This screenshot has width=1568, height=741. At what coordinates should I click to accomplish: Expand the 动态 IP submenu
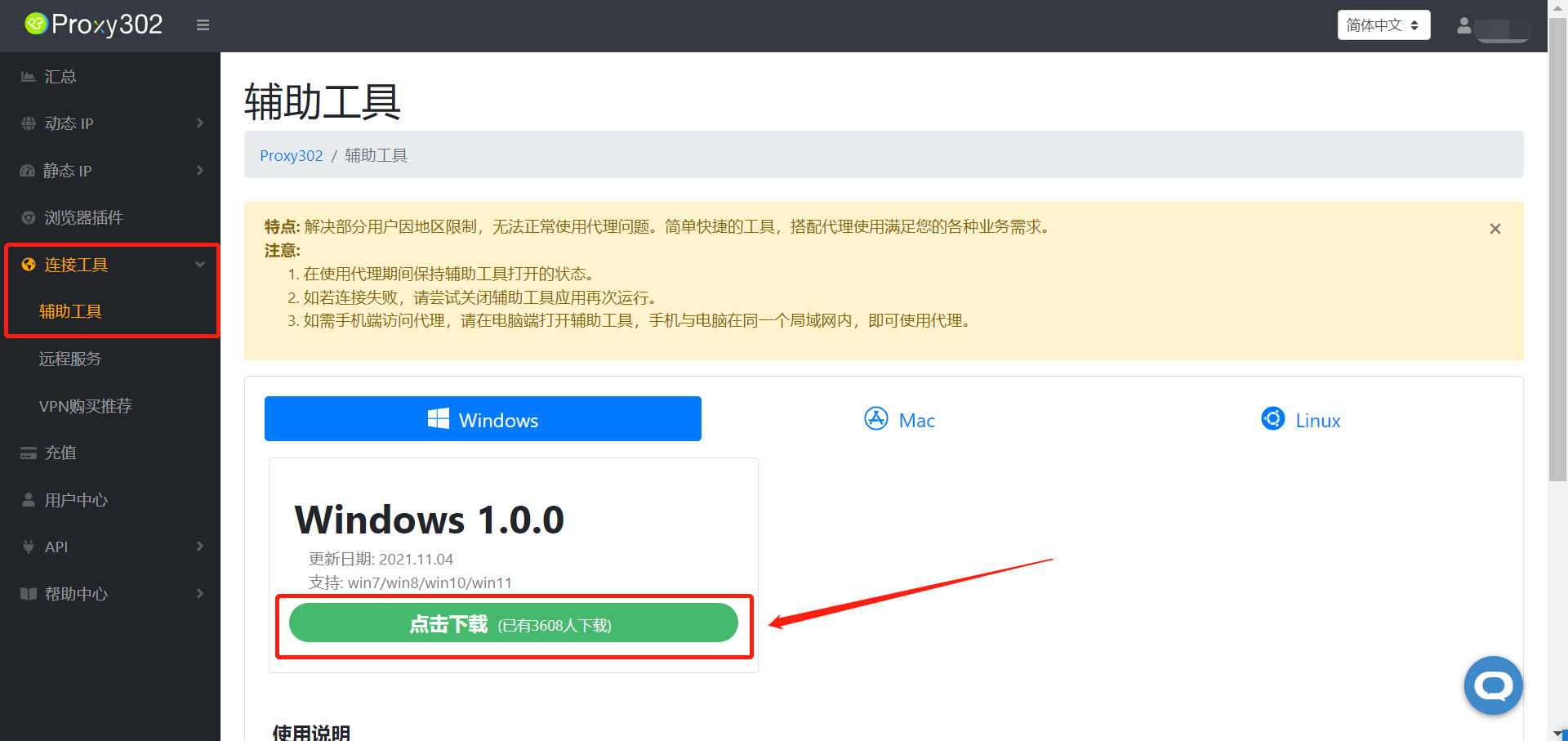coord(199,123)
